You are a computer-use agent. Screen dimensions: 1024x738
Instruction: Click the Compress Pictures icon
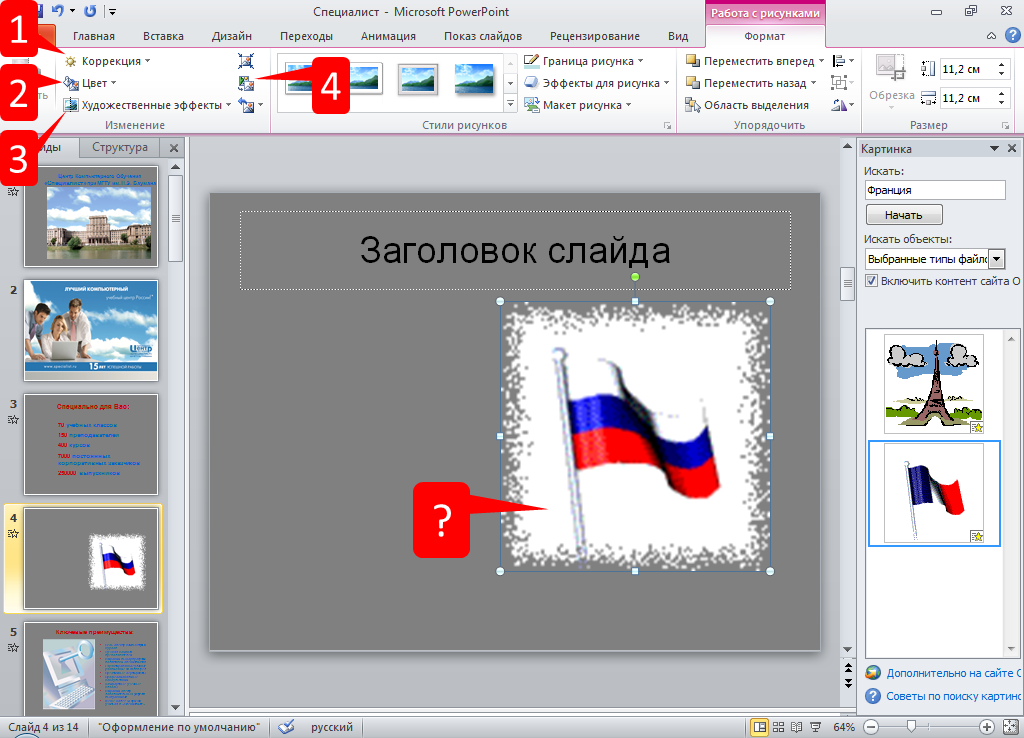(x=246, y=61)
